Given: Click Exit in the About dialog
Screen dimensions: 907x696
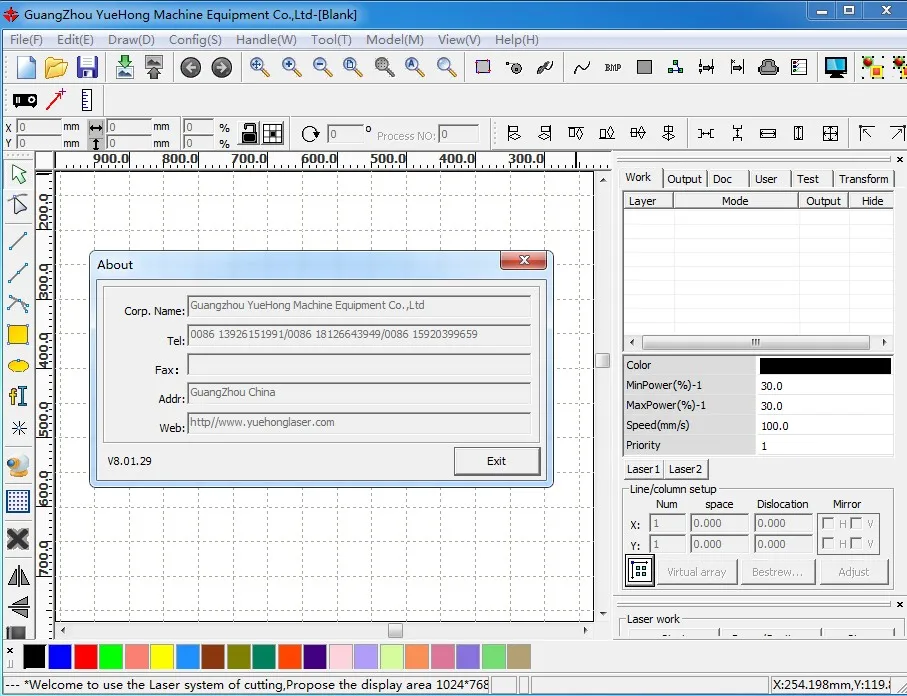Looking at the screenshot, I should (x=496, y=461).
